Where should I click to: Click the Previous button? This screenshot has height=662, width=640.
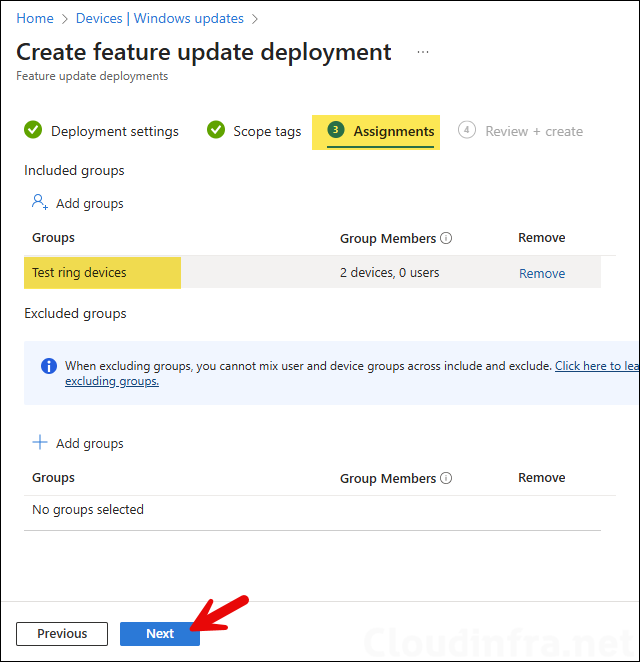62,634
